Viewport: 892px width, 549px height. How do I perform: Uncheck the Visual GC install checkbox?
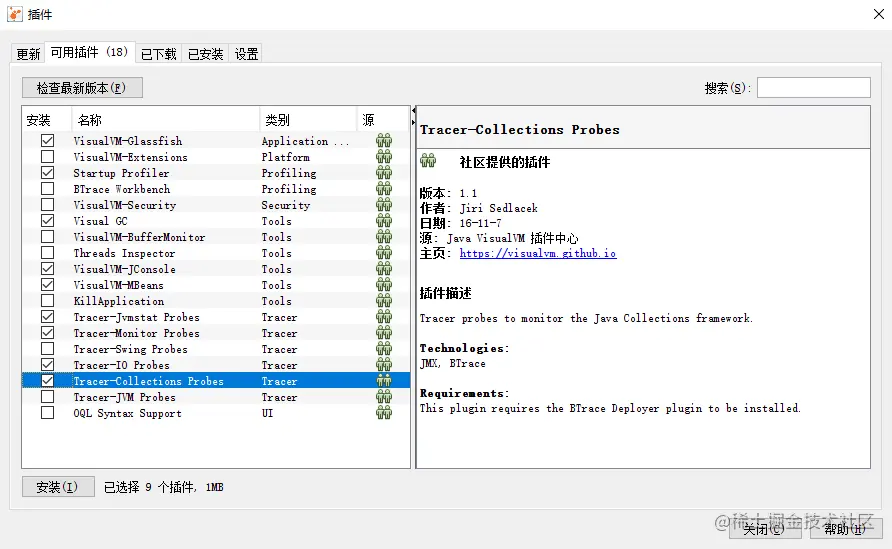click(48, 221)
